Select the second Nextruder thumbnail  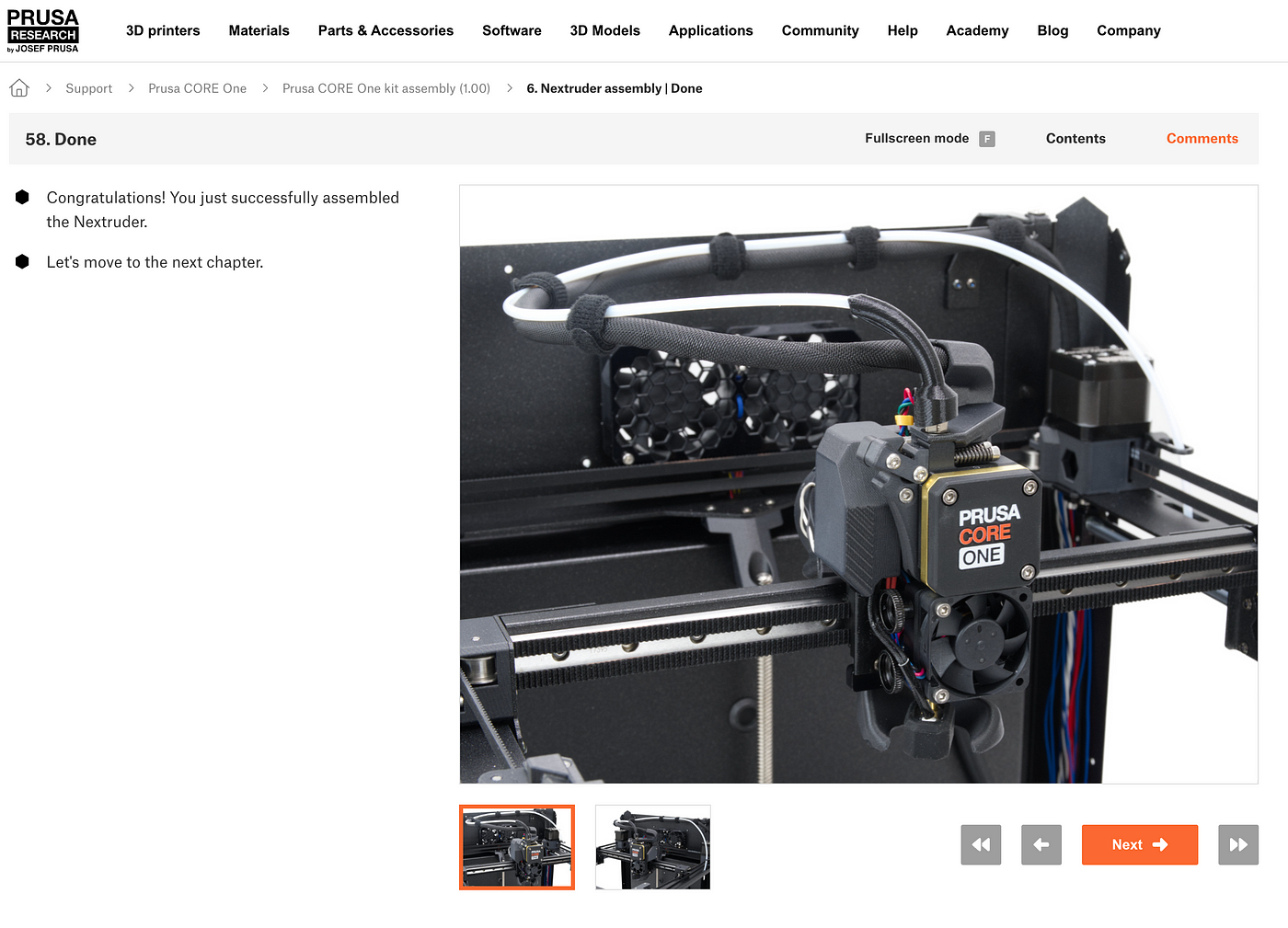tap(652, 847)
